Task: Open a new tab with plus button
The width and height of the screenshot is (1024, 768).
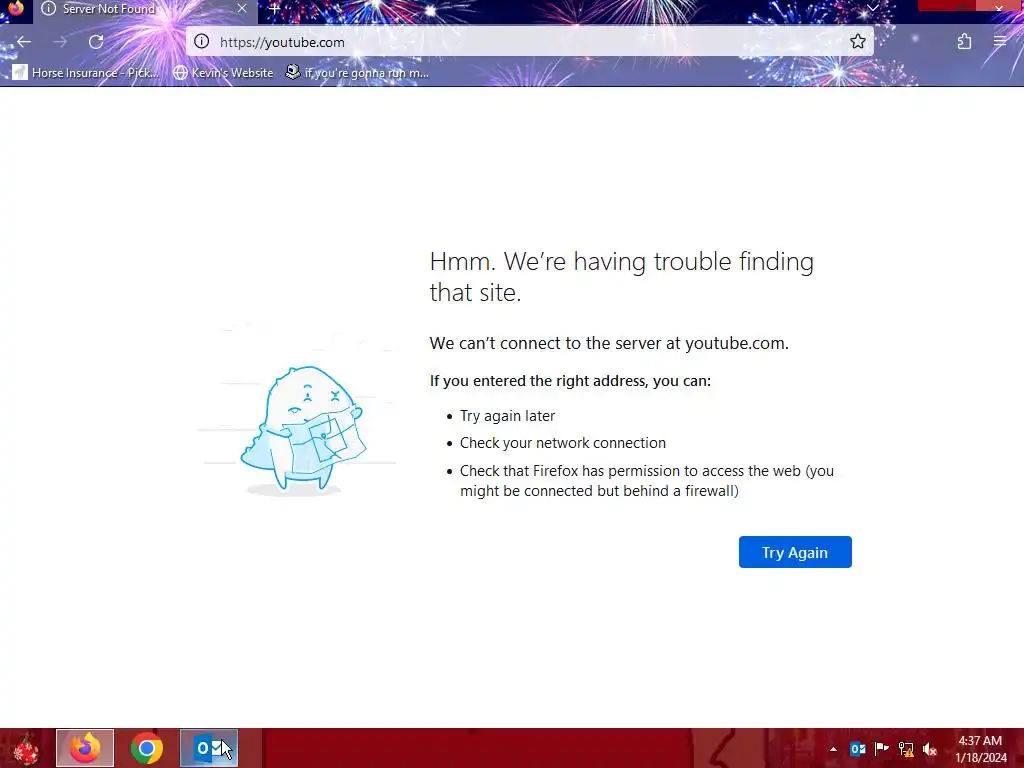Action: pyautogui.click(x=275, y=9)
